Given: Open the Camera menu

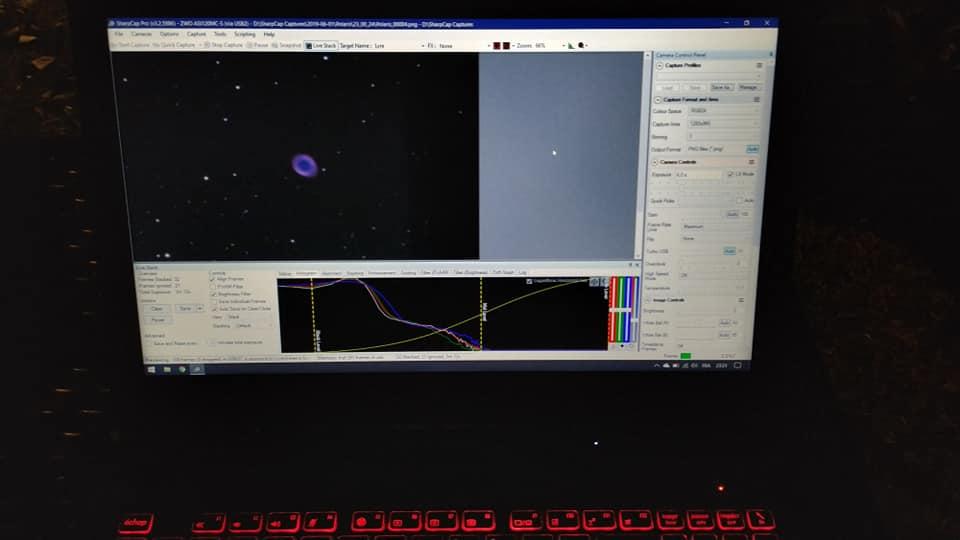Looking at the screenshot, I should pos(141,34).
